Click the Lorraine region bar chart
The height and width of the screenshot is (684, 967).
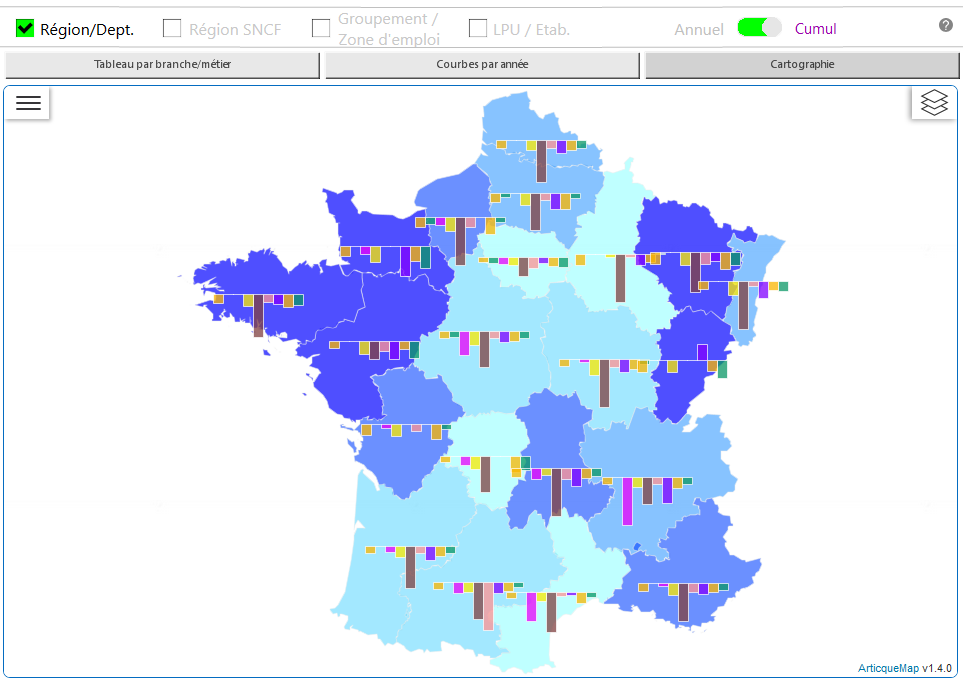pyautogui.click(x=695, y=270)
